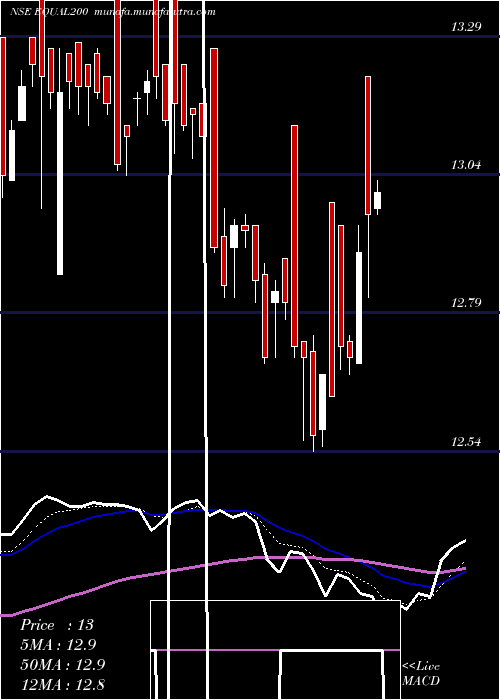This screenshot has height=700, width=500.
Task: Click the 5MA : 12.9 legend entry
Action: [x=58, y=644]
